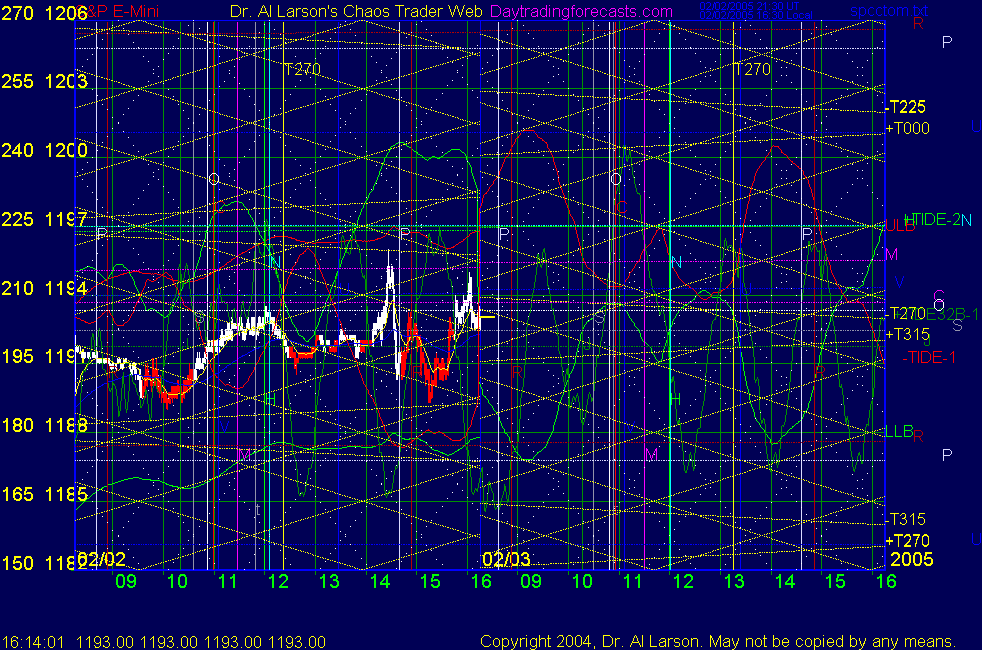
Task: Select the +T000 level label on right edge
Action: pos(908,129)
